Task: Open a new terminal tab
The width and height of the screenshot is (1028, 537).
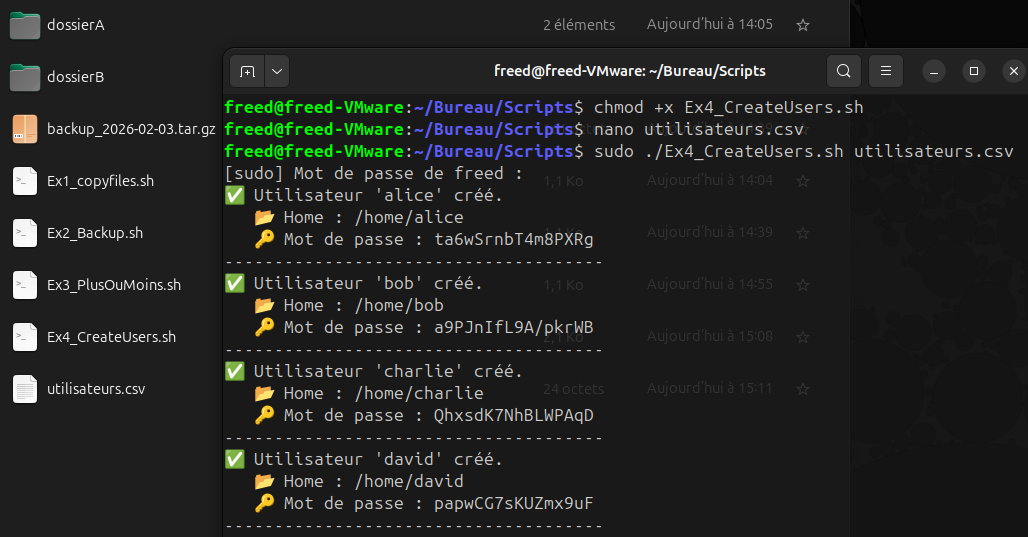Action: tap(247, 71)
